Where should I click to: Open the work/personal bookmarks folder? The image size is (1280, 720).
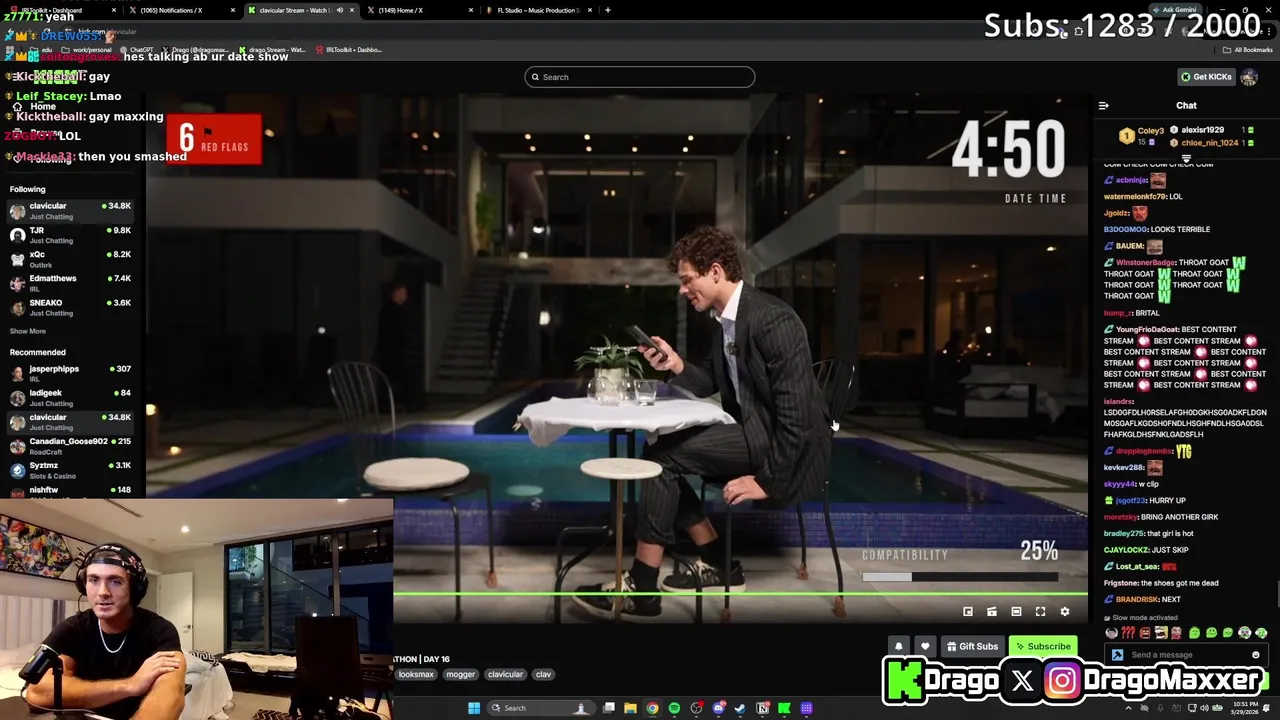tap(87, 49)
